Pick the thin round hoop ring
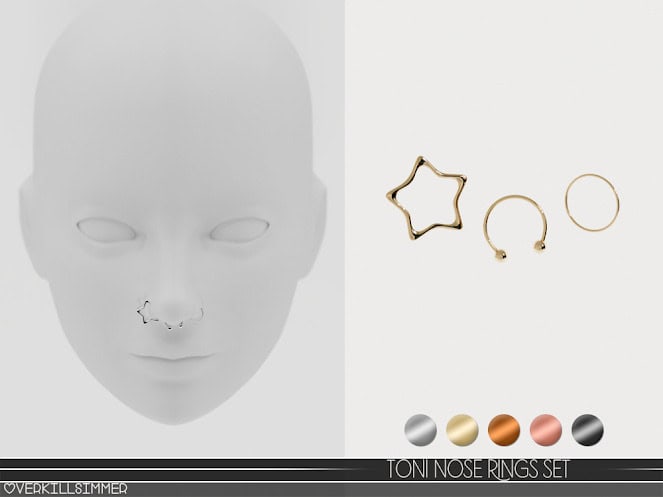 click(x=590, y=199)
